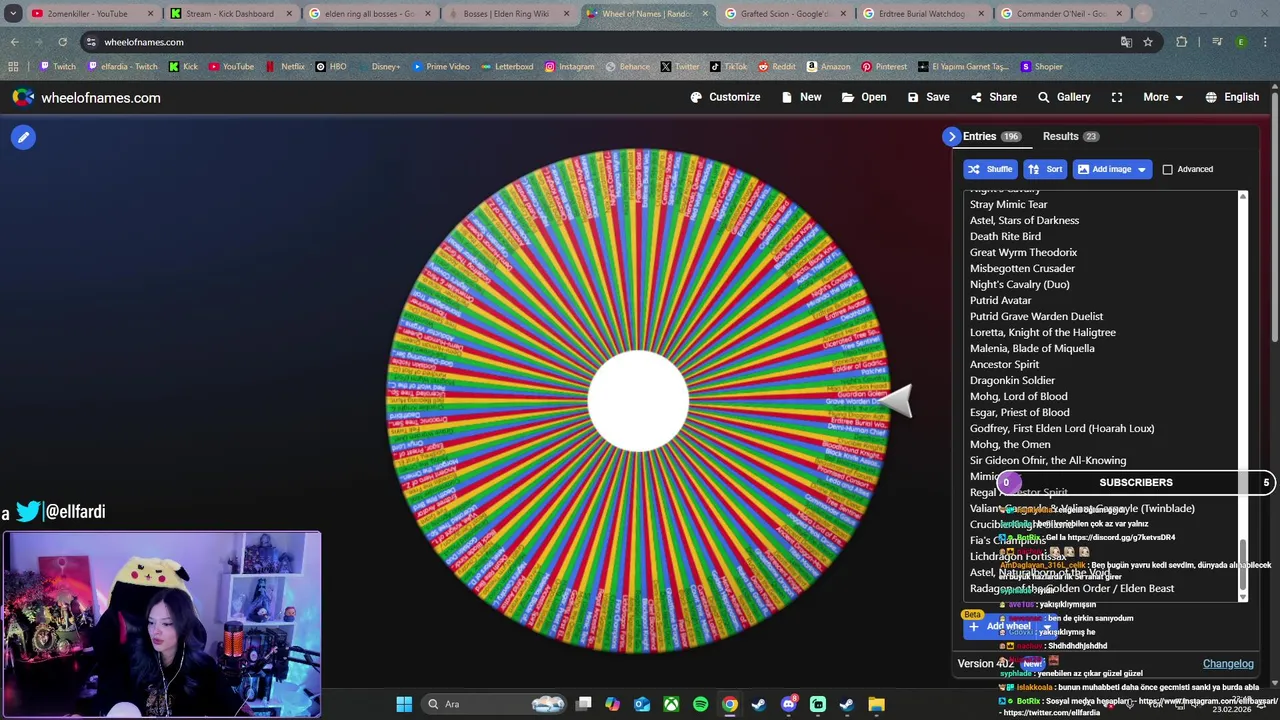1280x720 pixels.
Task: Open the Instagram bookmark
Action: [569, 67]
